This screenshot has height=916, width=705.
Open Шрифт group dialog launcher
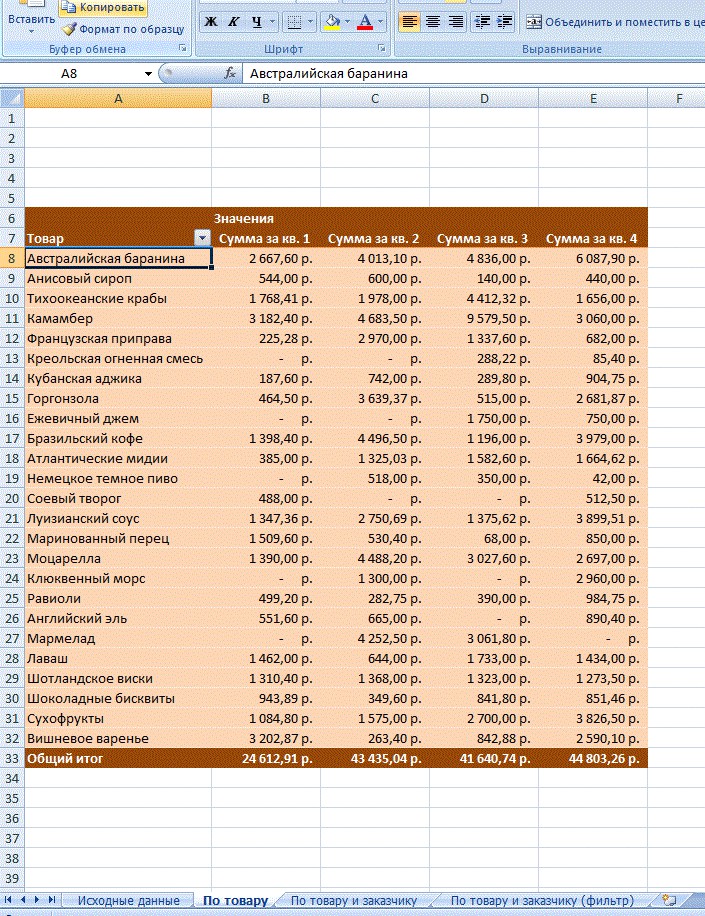pos(381,48)
